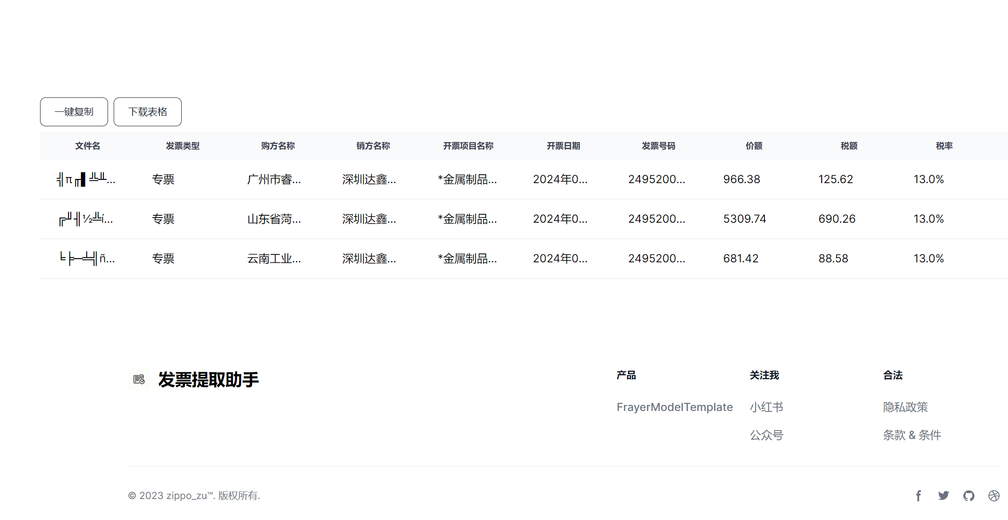Open the 公众号 link
Image resolution: width=1008 pixels, height=520 pixels.
pyautogui.click(x=766, y=435)
